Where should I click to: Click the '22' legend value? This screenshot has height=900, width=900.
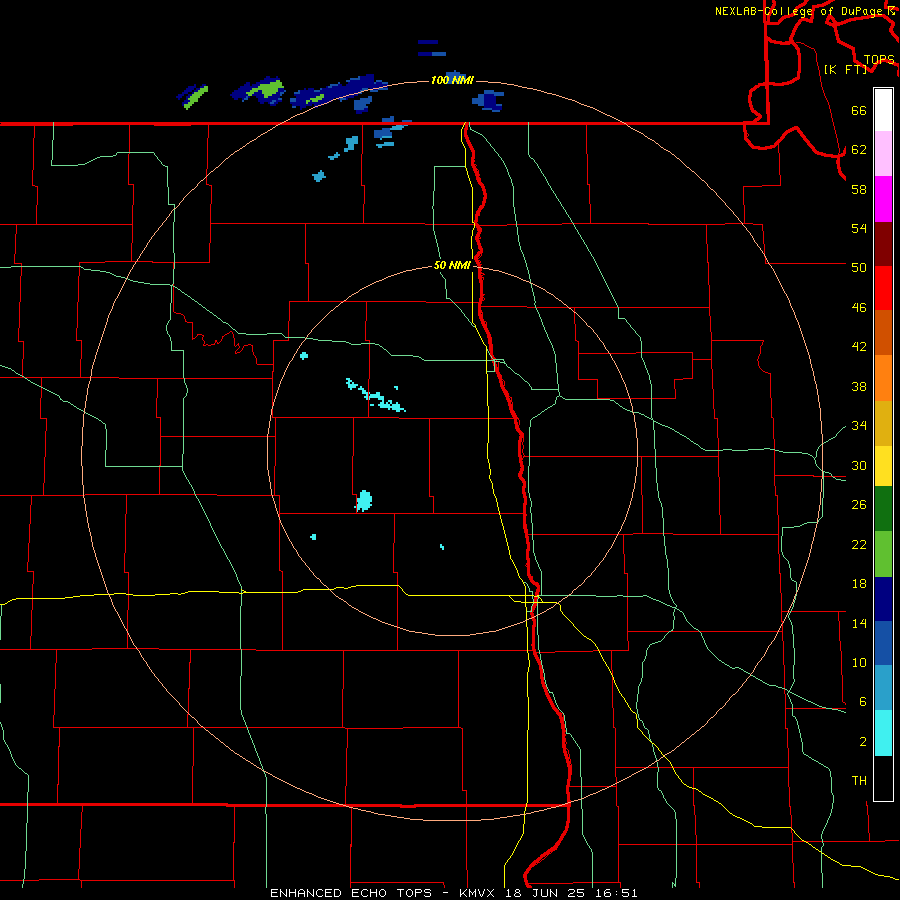(859, 544)
